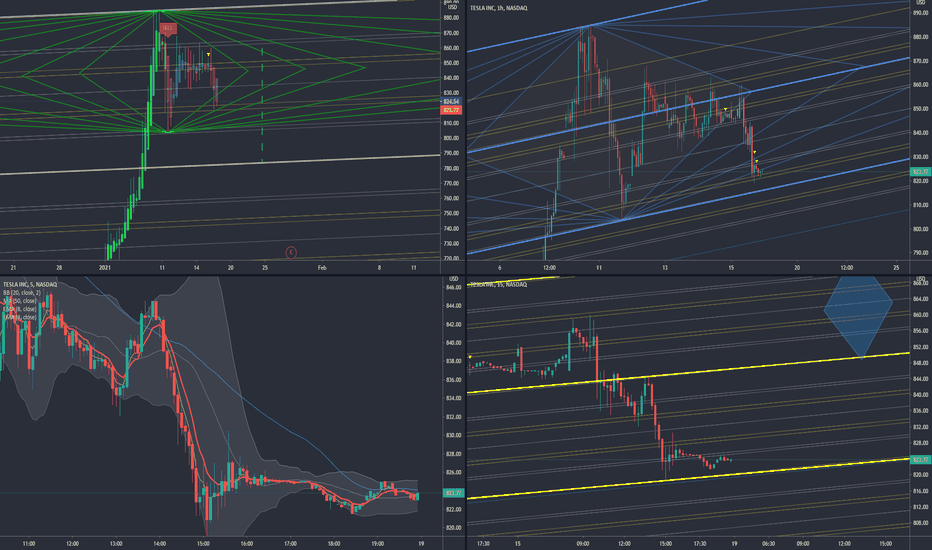The width and height of the screenshot is (932, 550).
Task: Open the TESLA INC, 5, NASDAQ symbol title
Action: click(30, 285)
